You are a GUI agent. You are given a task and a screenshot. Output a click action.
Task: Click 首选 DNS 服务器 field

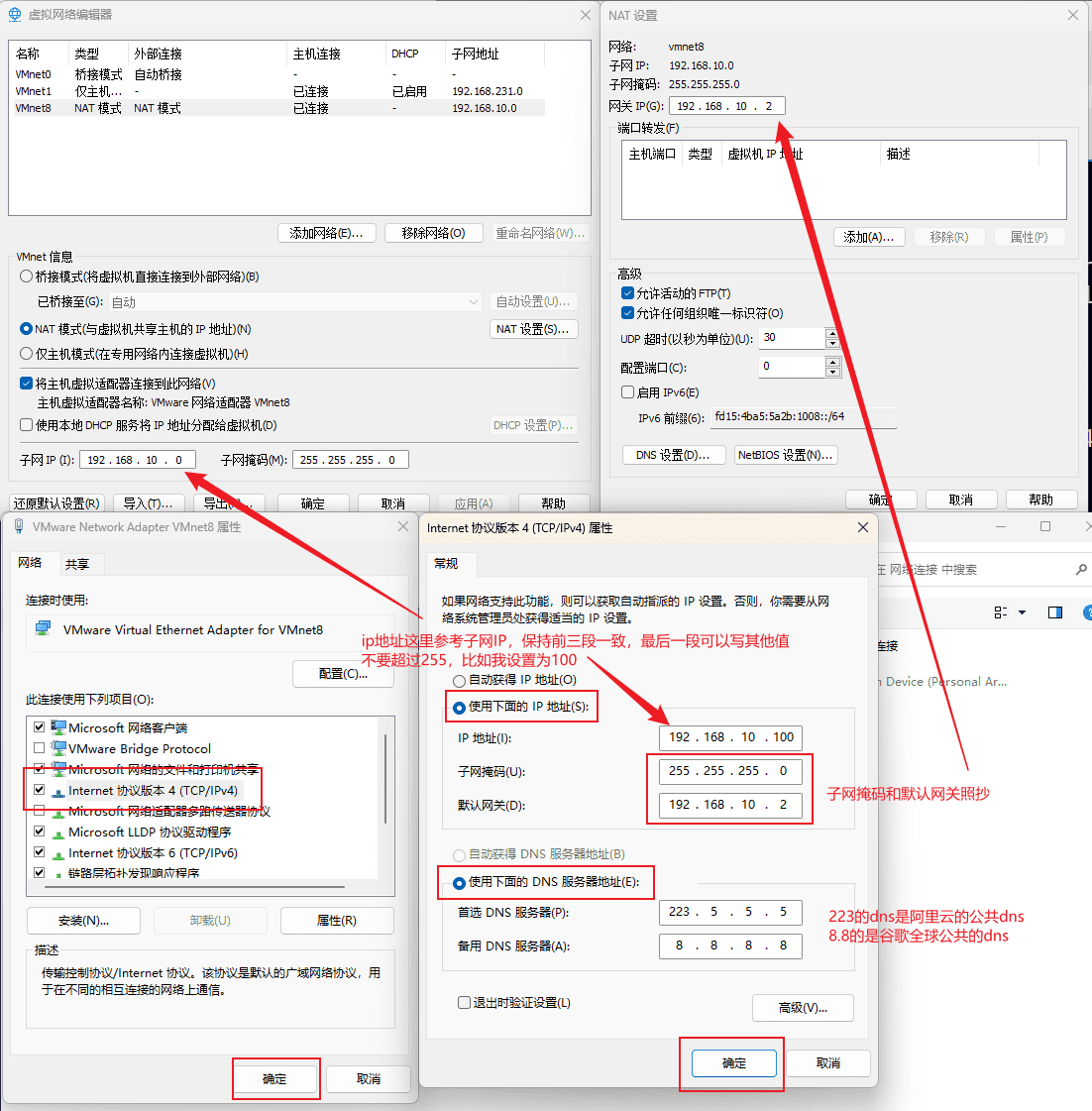(730, 912)
